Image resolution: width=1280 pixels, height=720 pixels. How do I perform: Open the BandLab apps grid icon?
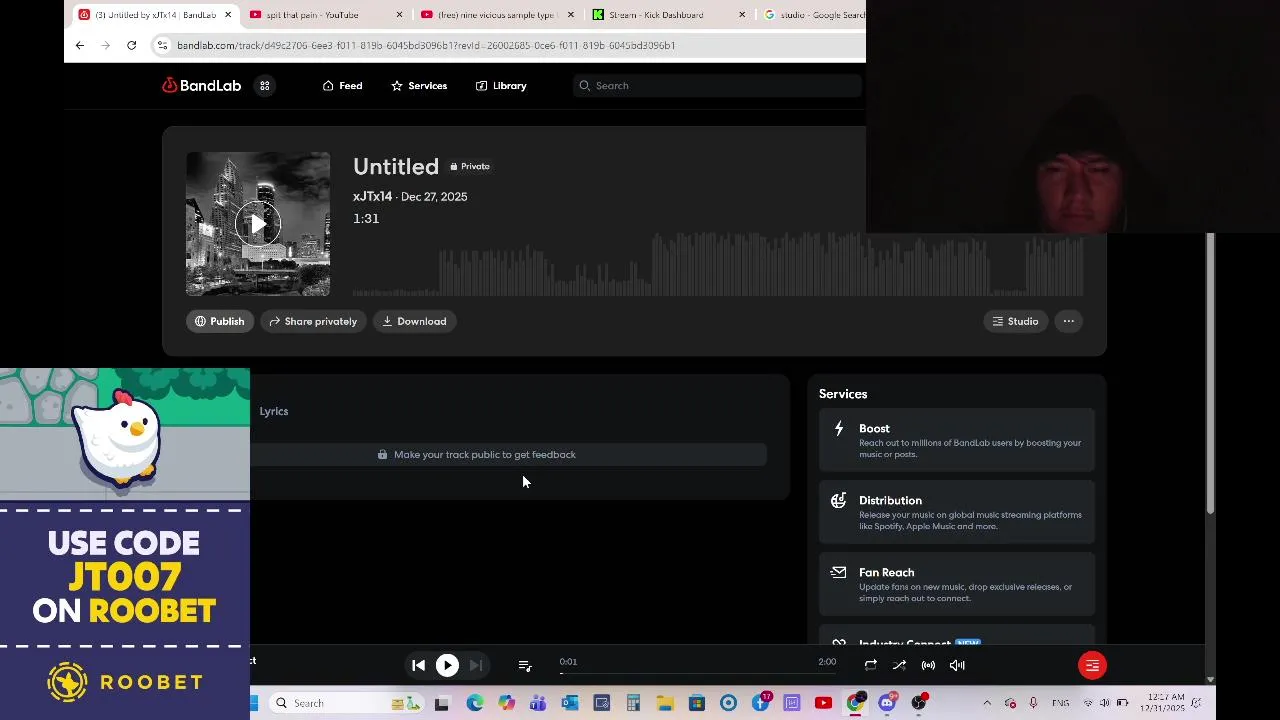point(265,86)
